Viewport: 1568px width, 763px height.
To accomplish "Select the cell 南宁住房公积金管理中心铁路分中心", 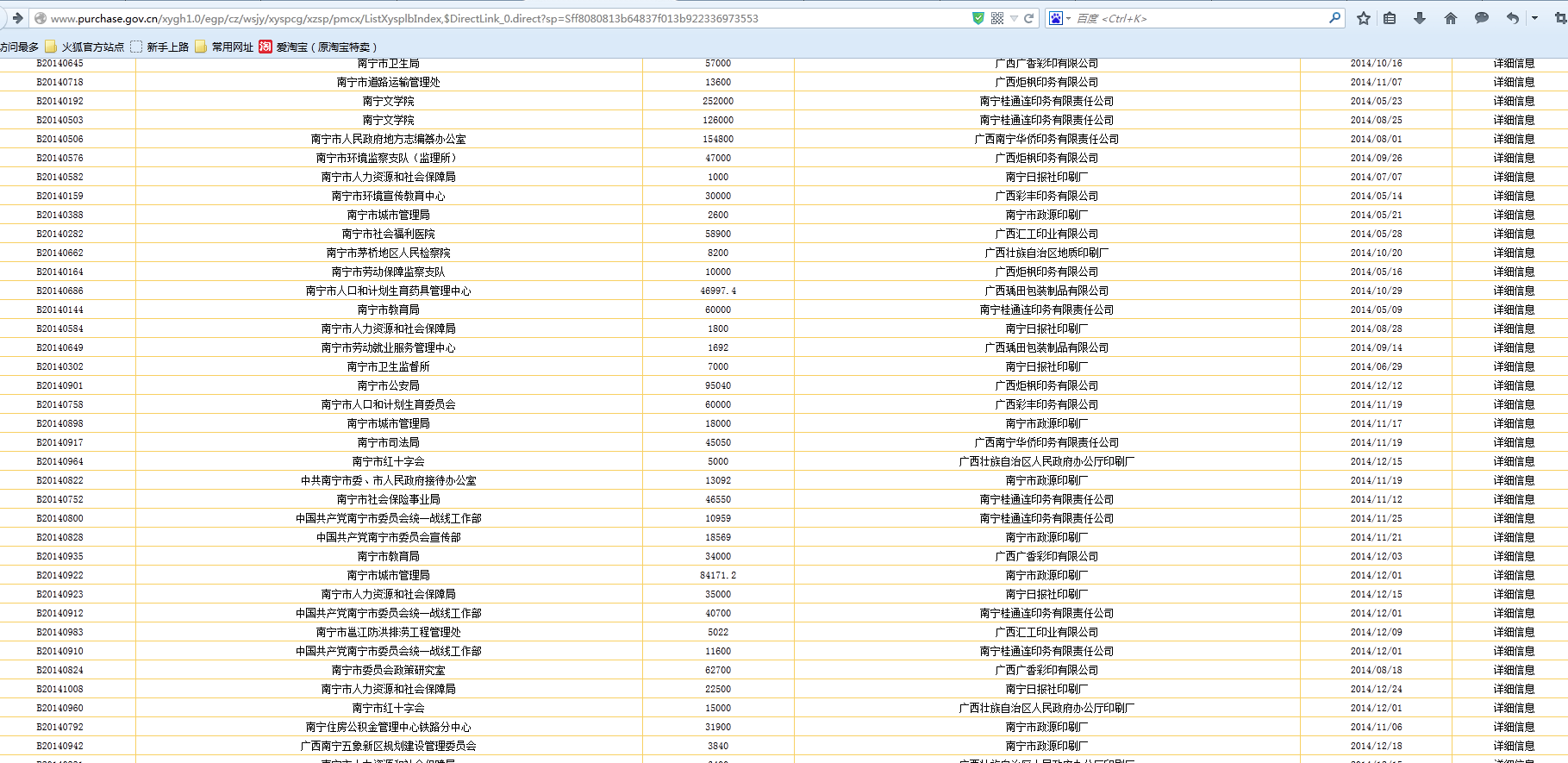I will (x=389, y=727).
